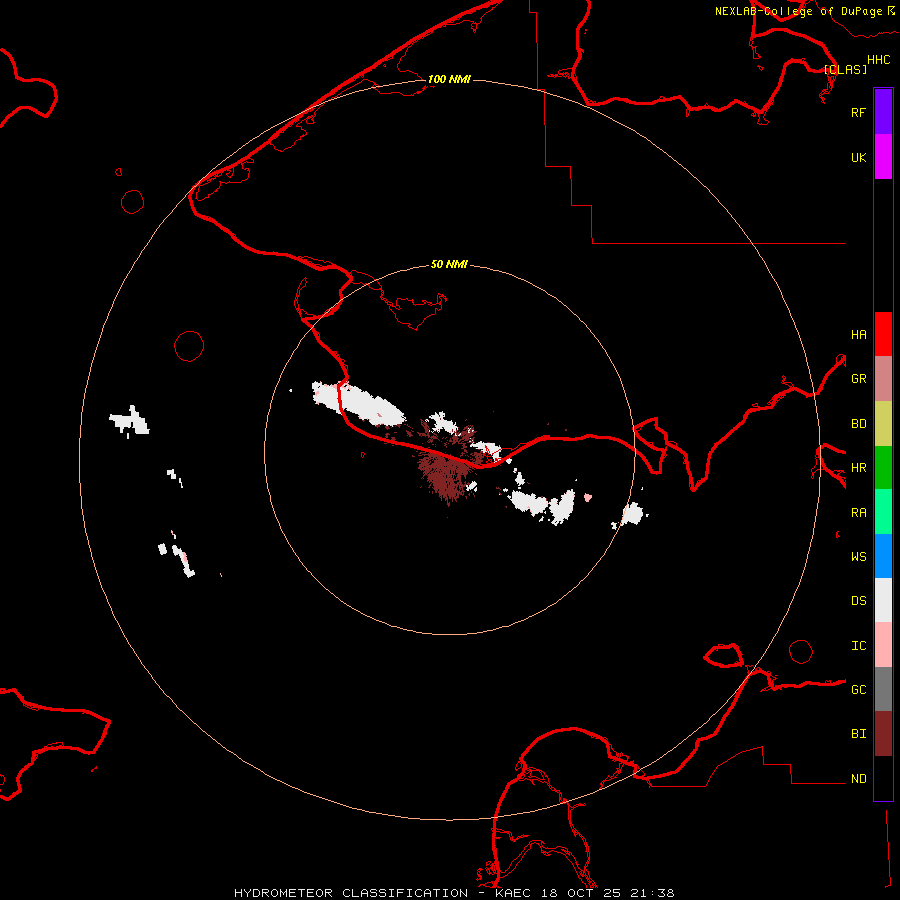This screenshot has width=900, height=900.
Task: Click the DS white legend swatch
Action: [x=883, y=600]
